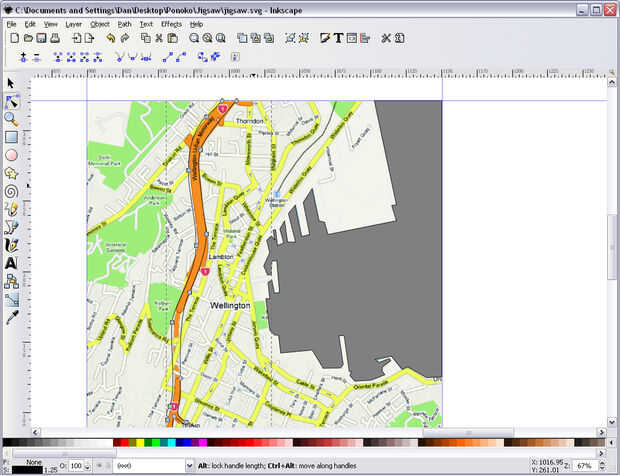The height and width of the screenshot is (476, 620).
Task: Click the Undo arrow icon
Action: coord(110,38)
